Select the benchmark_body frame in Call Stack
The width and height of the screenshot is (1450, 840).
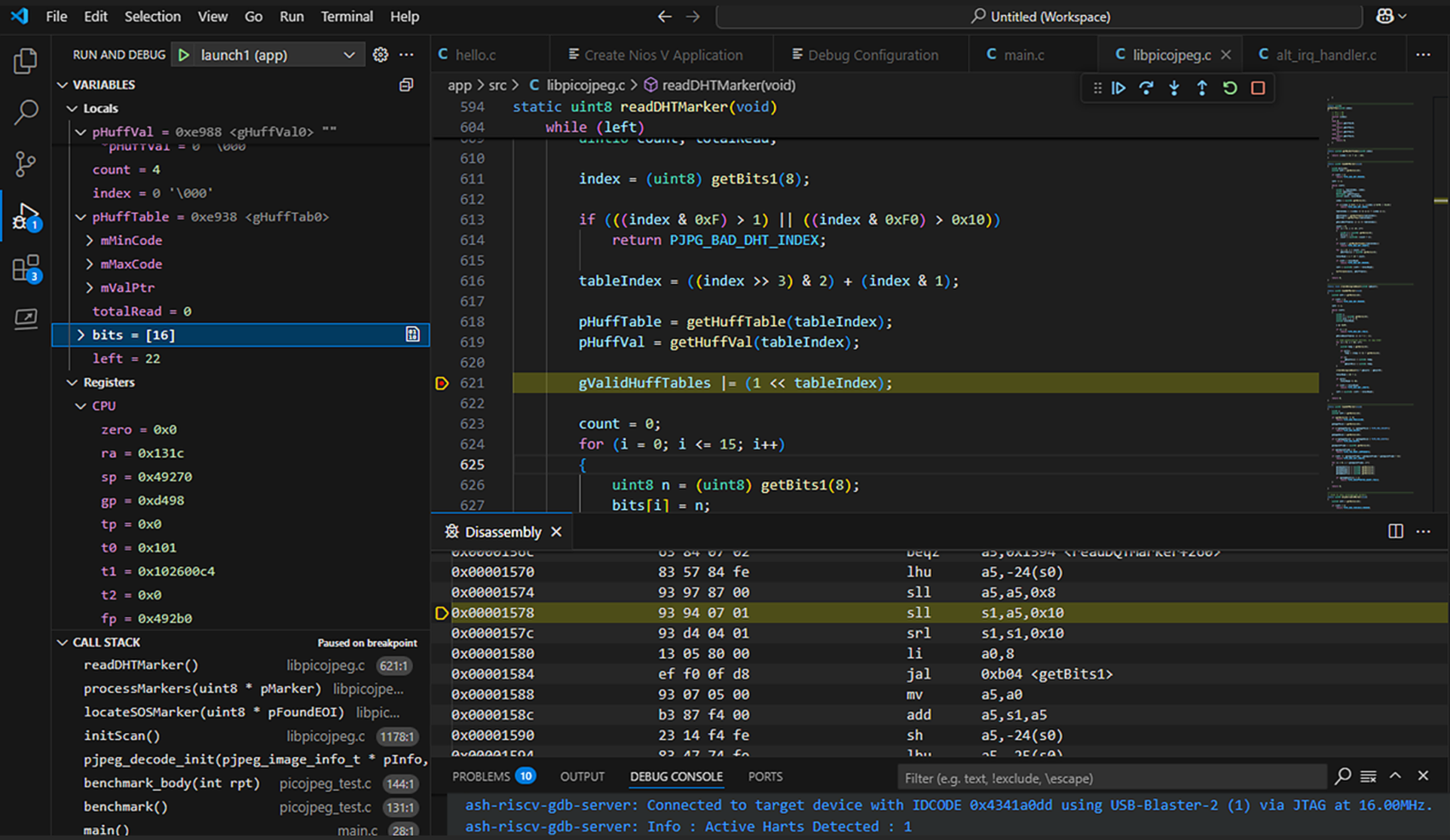(x=173, y=783)
